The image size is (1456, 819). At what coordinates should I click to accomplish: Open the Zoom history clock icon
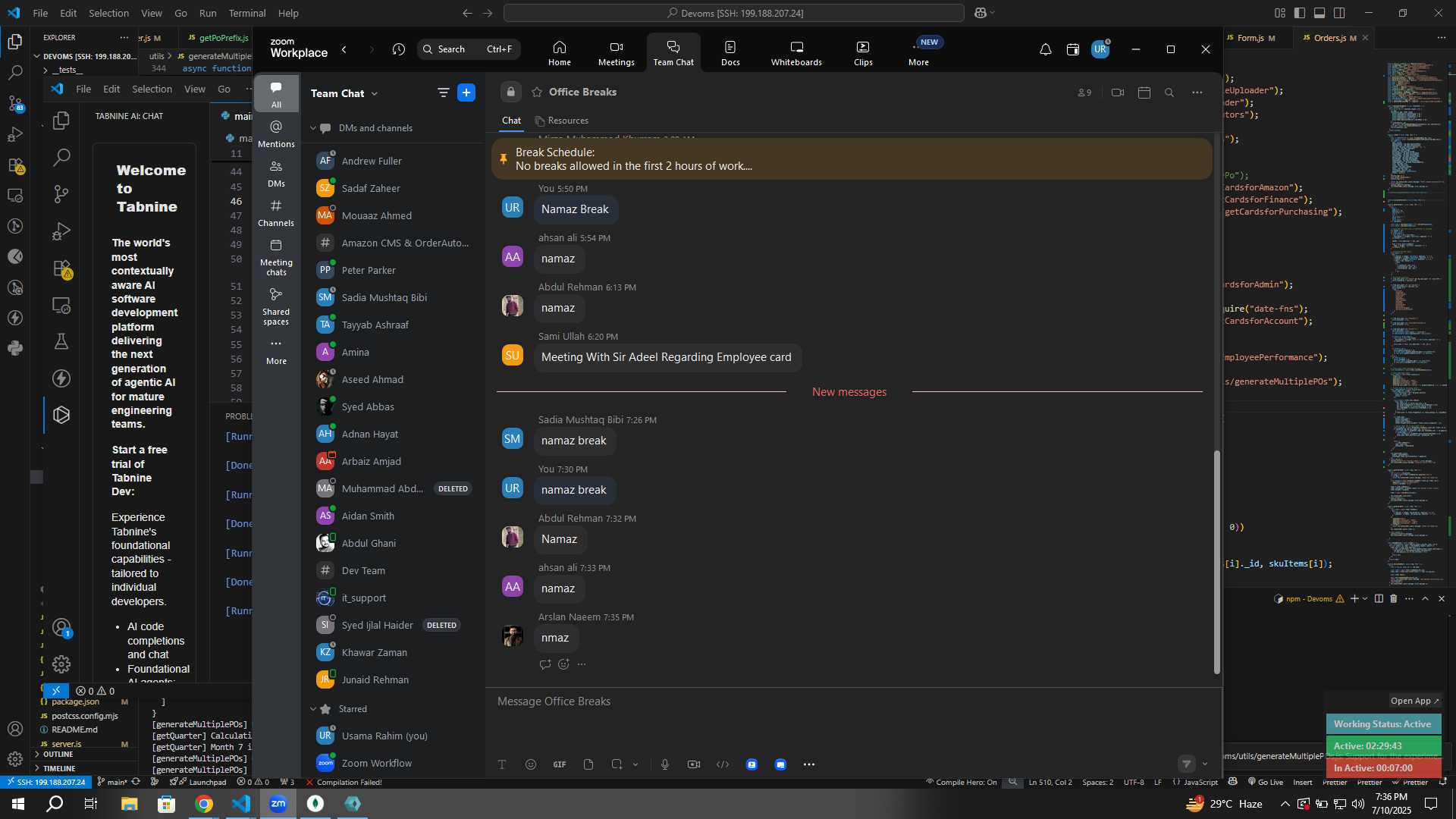point(399,49)
